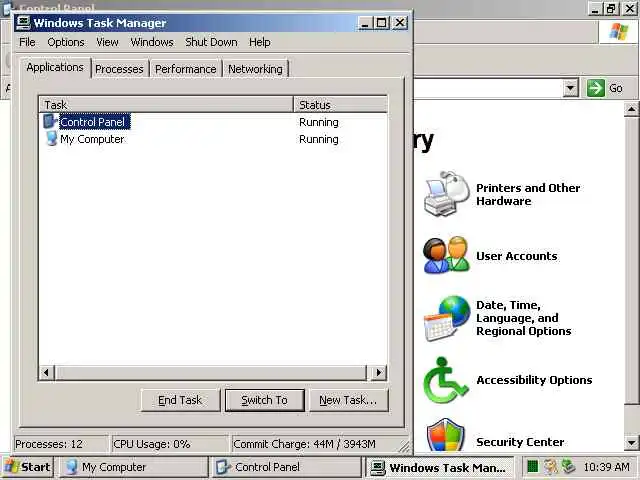The height and width of the screenshot is (480, 640).
Task: Click Windows Task Manager taskbar button
Action: [439, 467]
